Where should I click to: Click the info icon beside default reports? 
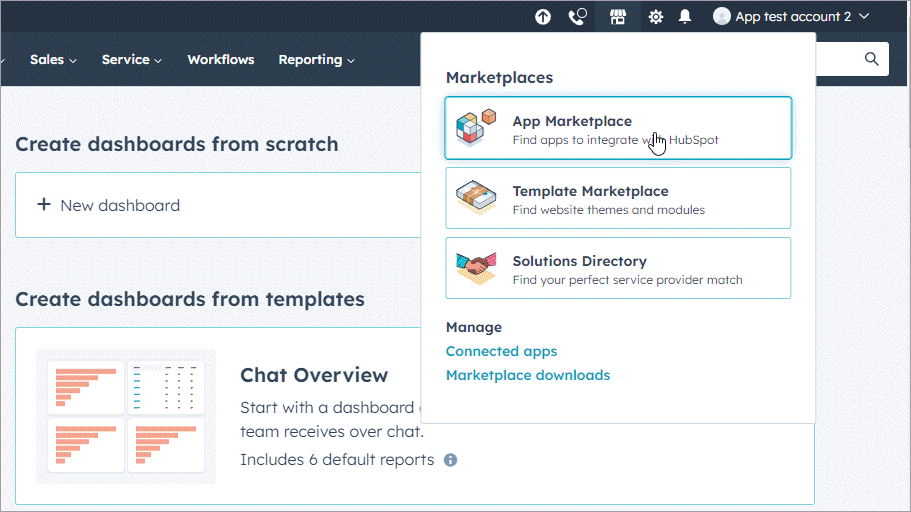point(450,460)
